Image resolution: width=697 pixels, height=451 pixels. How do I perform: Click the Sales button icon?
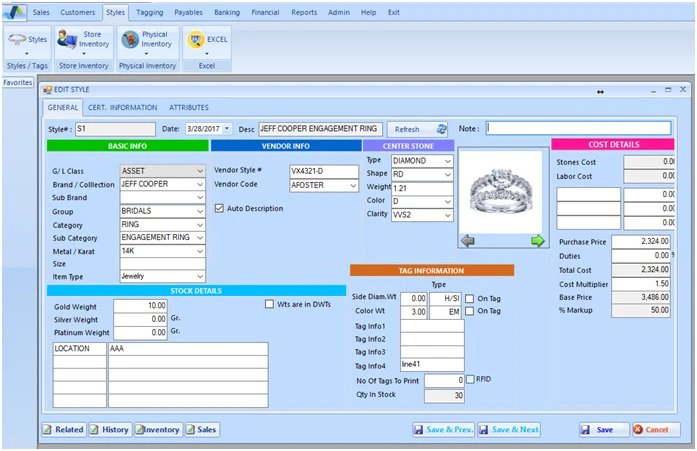191,430
